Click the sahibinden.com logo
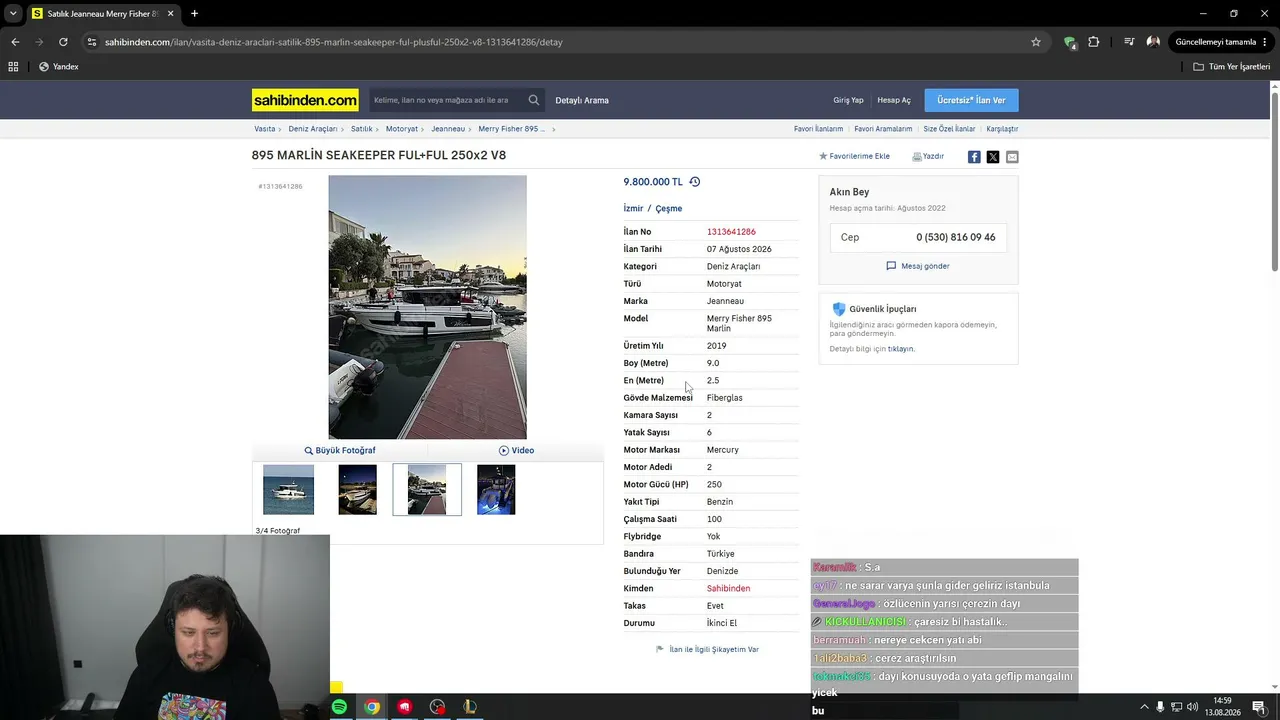 coord(305,100)
